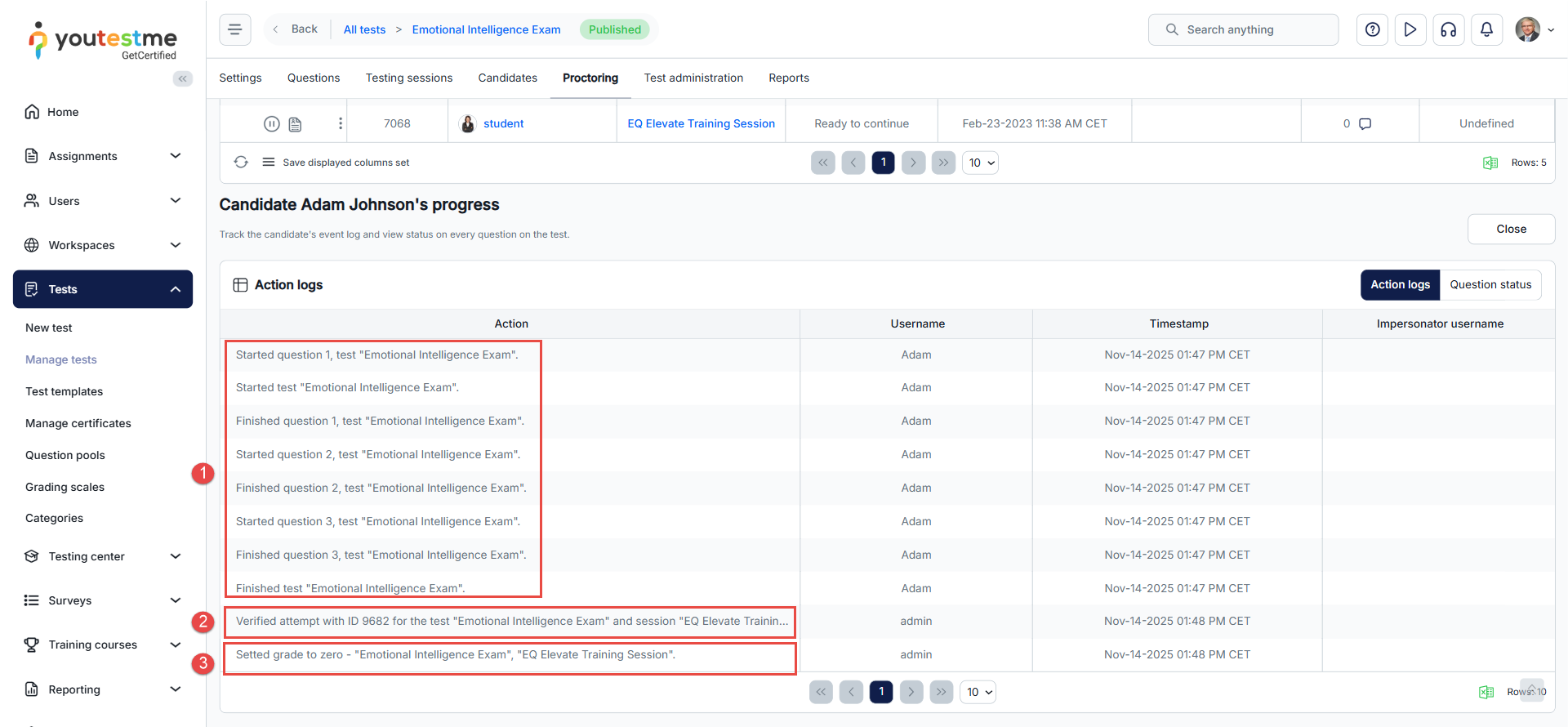
Task: Pause the student attempt with pause icon
Action: [x=272, y=124]
